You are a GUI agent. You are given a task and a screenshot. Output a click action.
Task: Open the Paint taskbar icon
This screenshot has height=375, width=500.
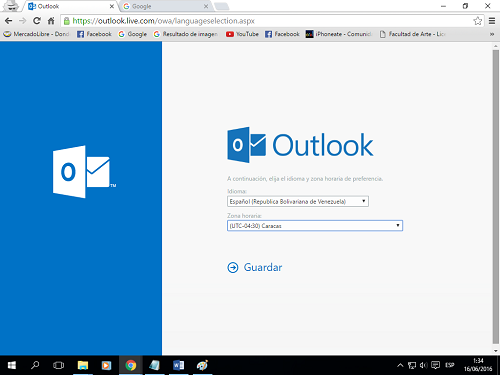202,365
